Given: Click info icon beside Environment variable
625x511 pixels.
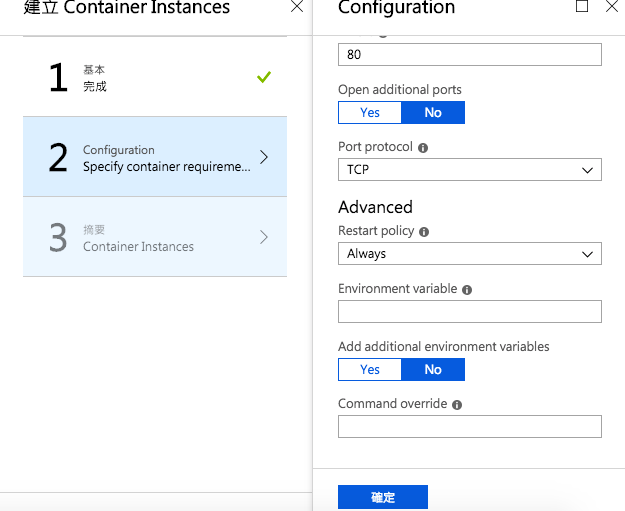Looking at the screenshot, I should coord(467,289).
